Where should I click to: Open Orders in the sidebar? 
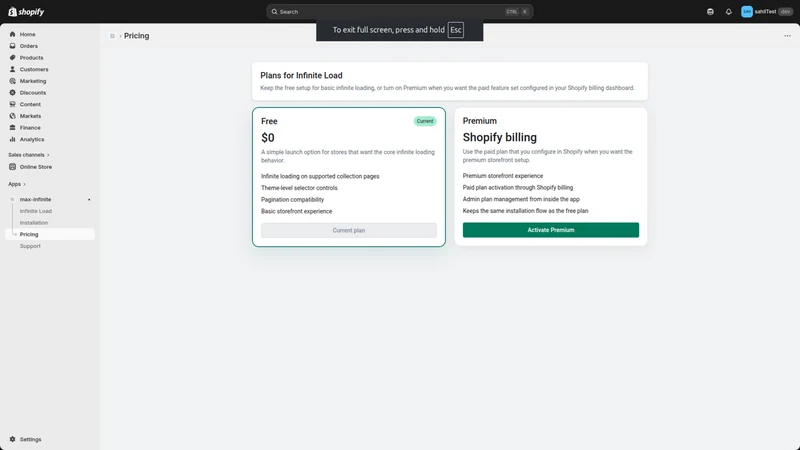coord(29,46)
